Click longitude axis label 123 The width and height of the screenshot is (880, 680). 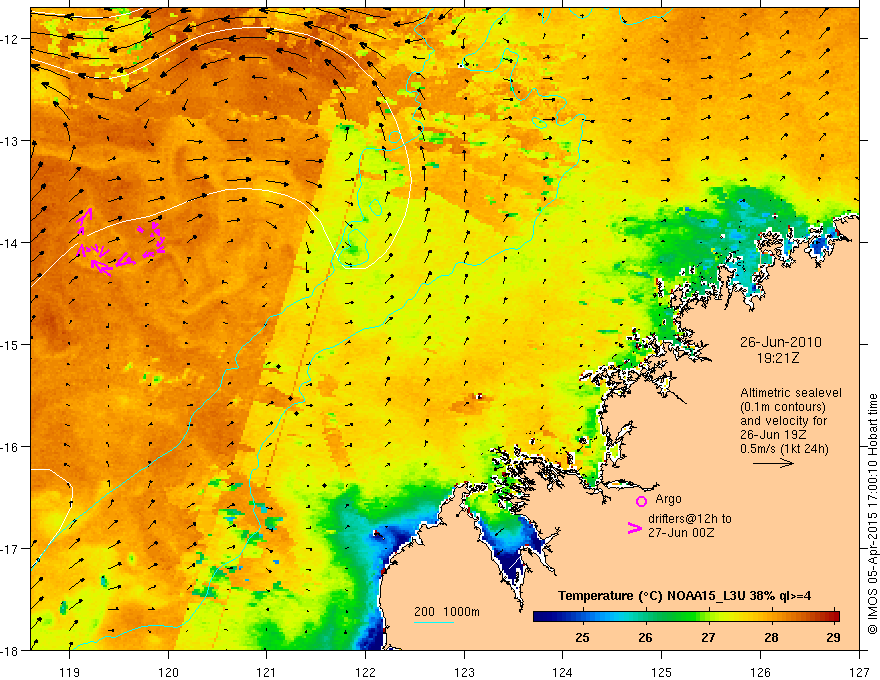[x=464, y=672]
